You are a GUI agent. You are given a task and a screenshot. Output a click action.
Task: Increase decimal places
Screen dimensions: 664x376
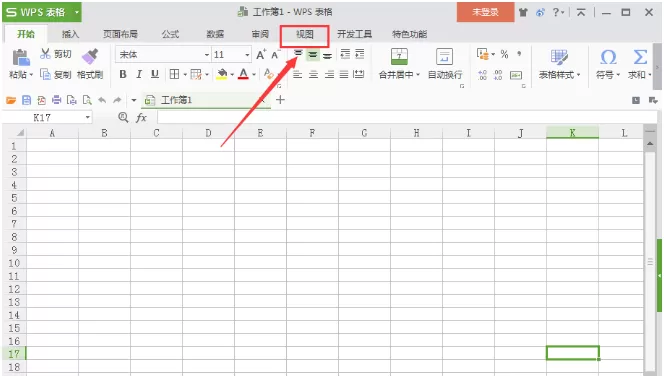(482, 75)
